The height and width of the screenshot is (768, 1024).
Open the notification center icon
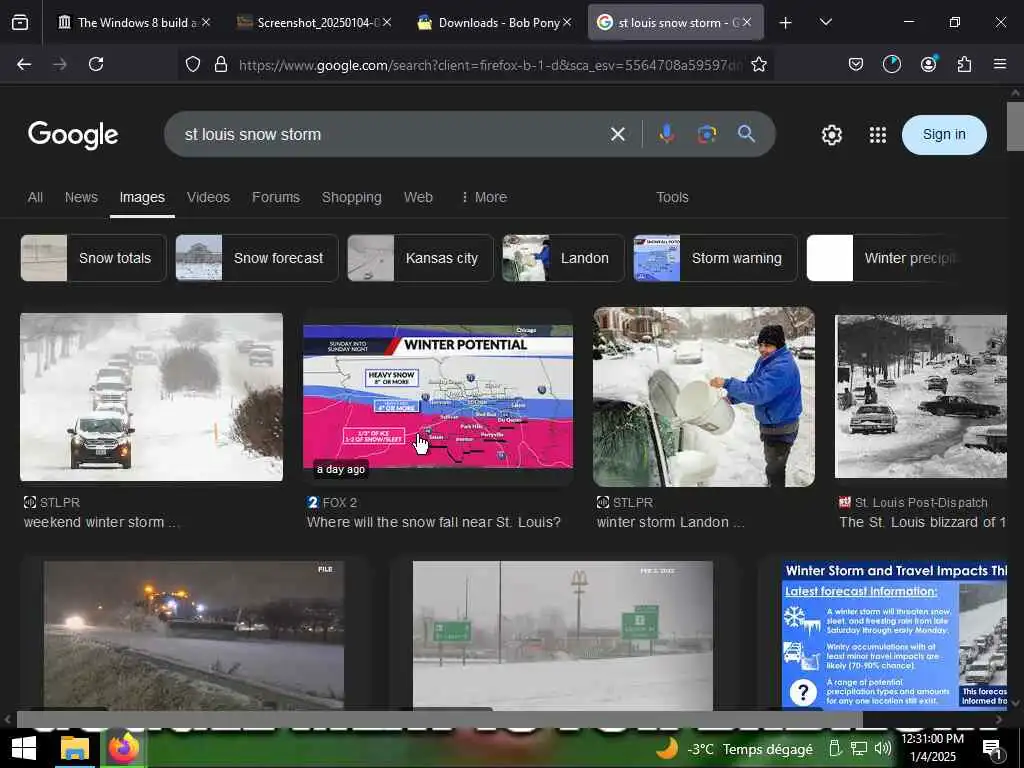click(x=992, y=750)
